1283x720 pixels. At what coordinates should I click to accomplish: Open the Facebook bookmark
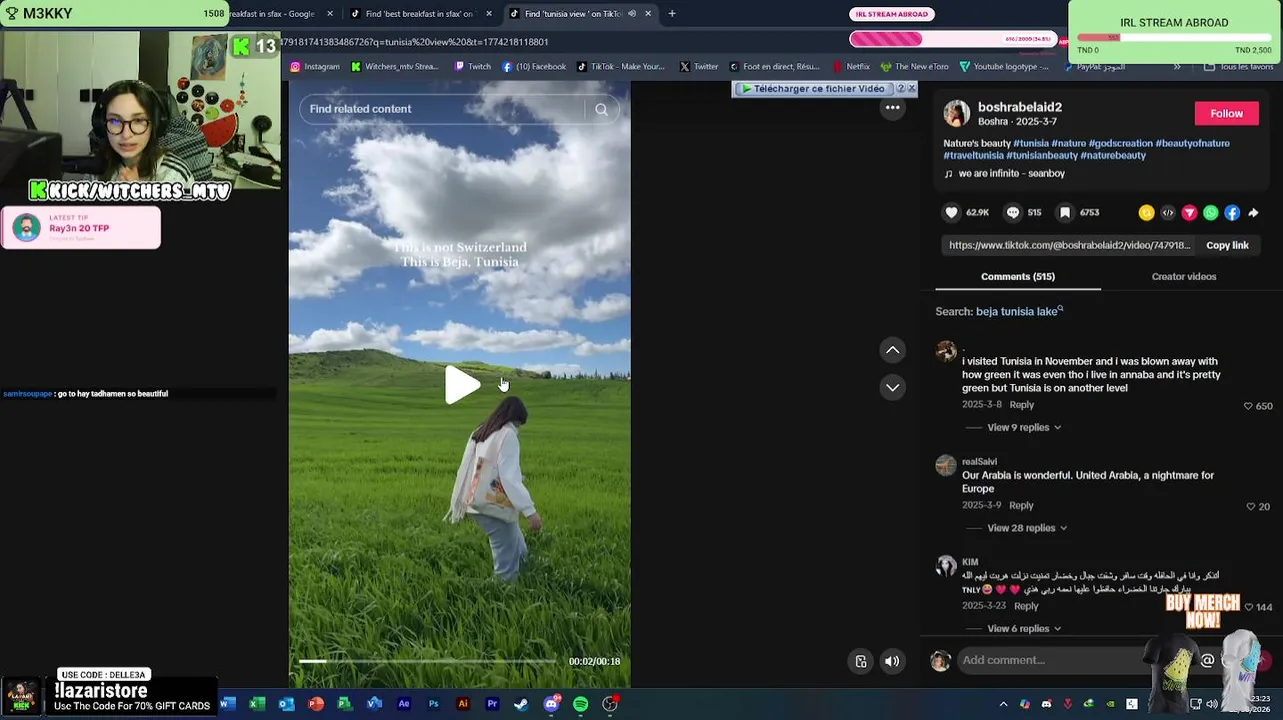[x=534, y=67]
